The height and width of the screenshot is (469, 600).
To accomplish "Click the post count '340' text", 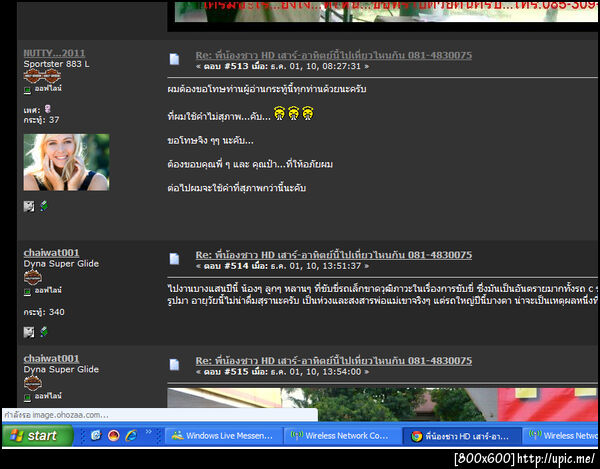I will coord(57,312).
